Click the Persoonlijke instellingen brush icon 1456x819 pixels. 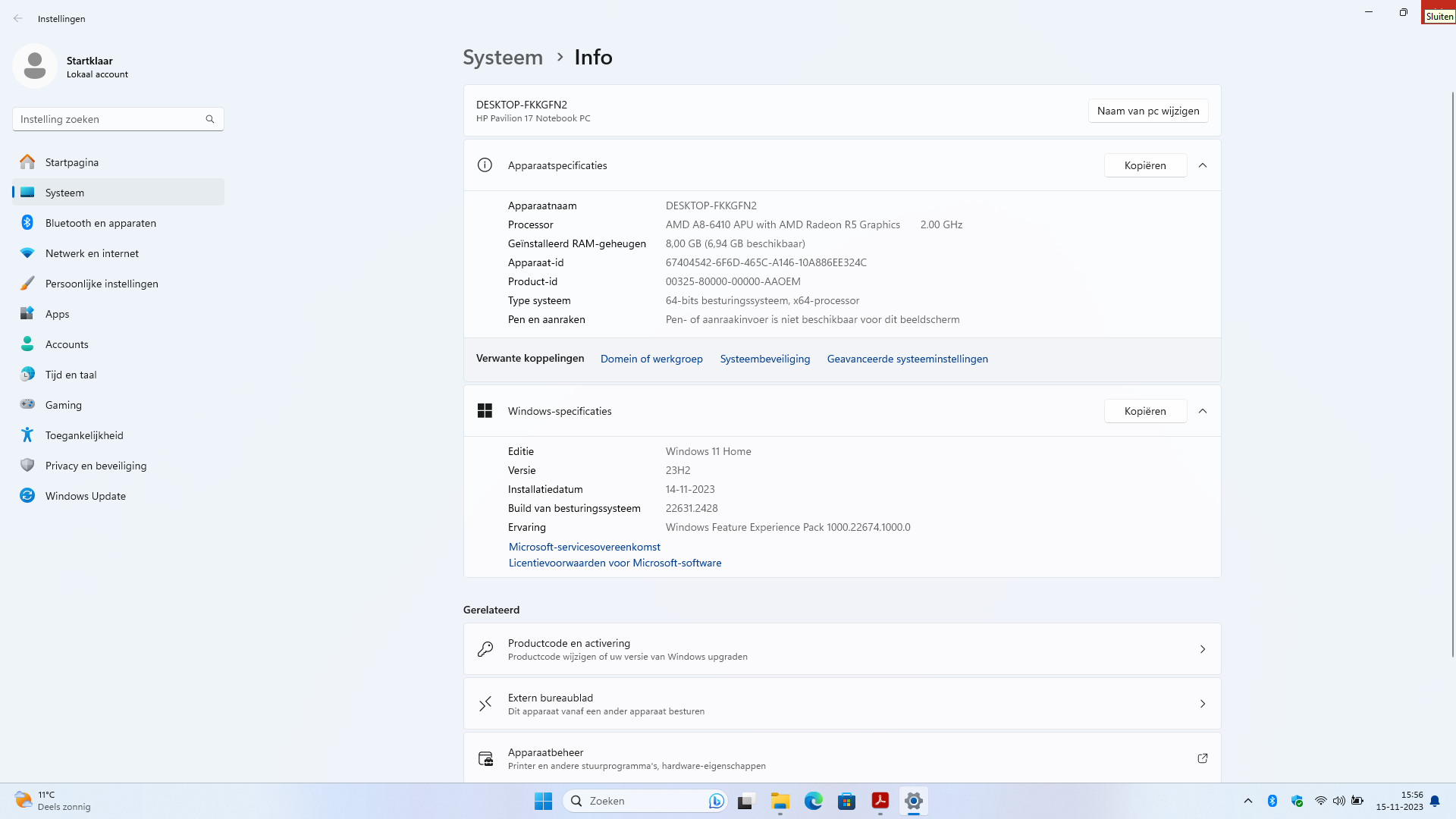(x=27, y=284)
